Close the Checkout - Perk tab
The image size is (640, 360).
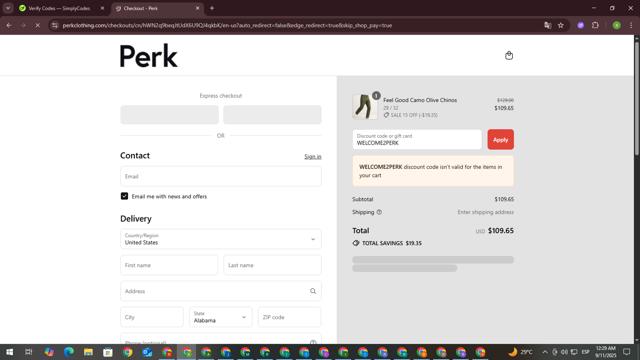click(x=198, y=8)
